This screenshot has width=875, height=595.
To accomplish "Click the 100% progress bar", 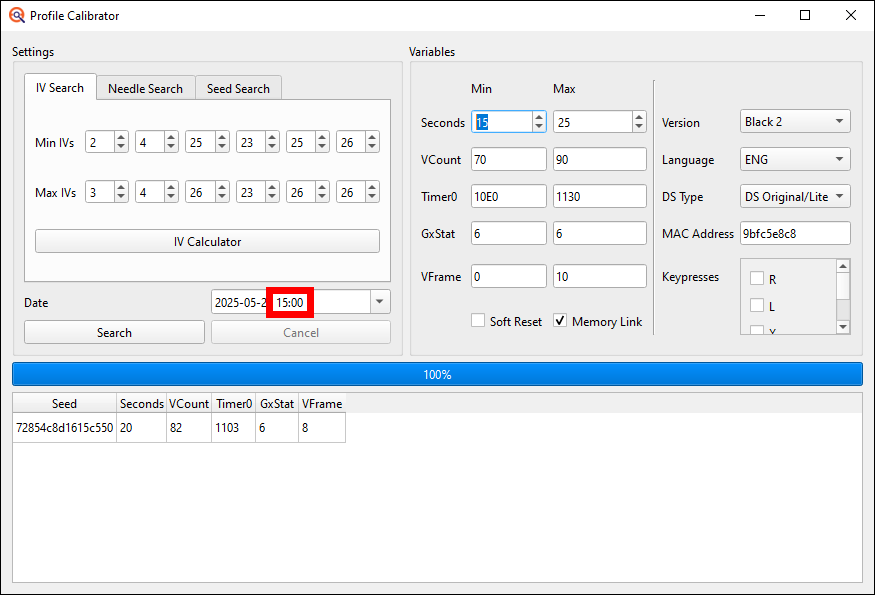I will [437, 373].
